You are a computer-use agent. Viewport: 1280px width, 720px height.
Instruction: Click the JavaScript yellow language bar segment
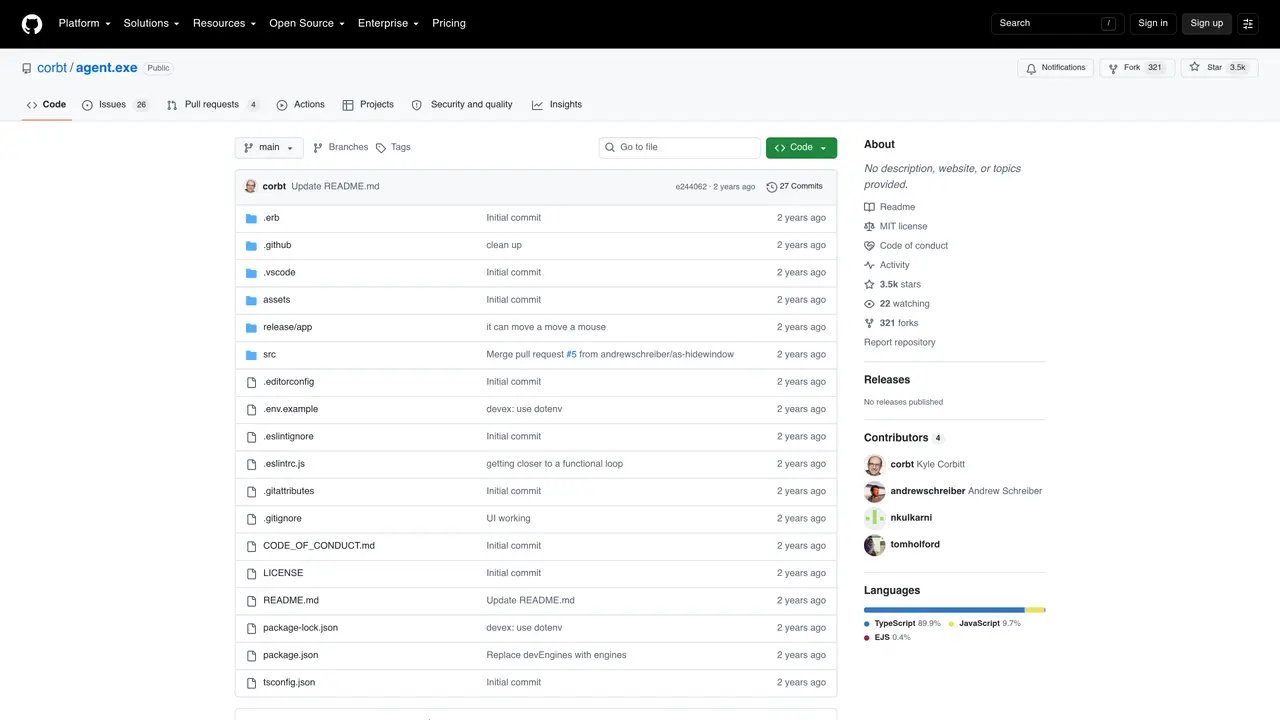click(1035, 609)
